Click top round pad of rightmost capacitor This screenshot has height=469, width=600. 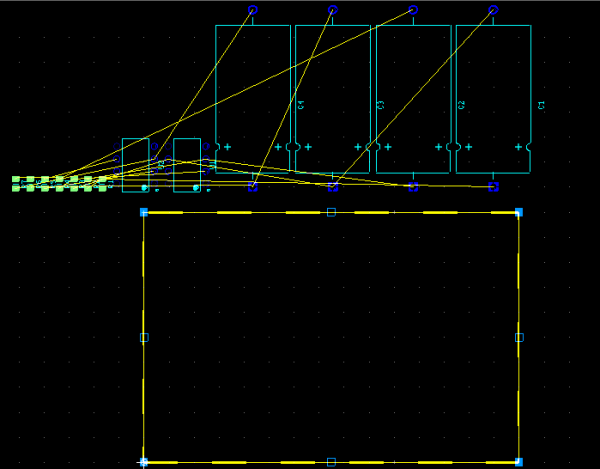[493, 11]
